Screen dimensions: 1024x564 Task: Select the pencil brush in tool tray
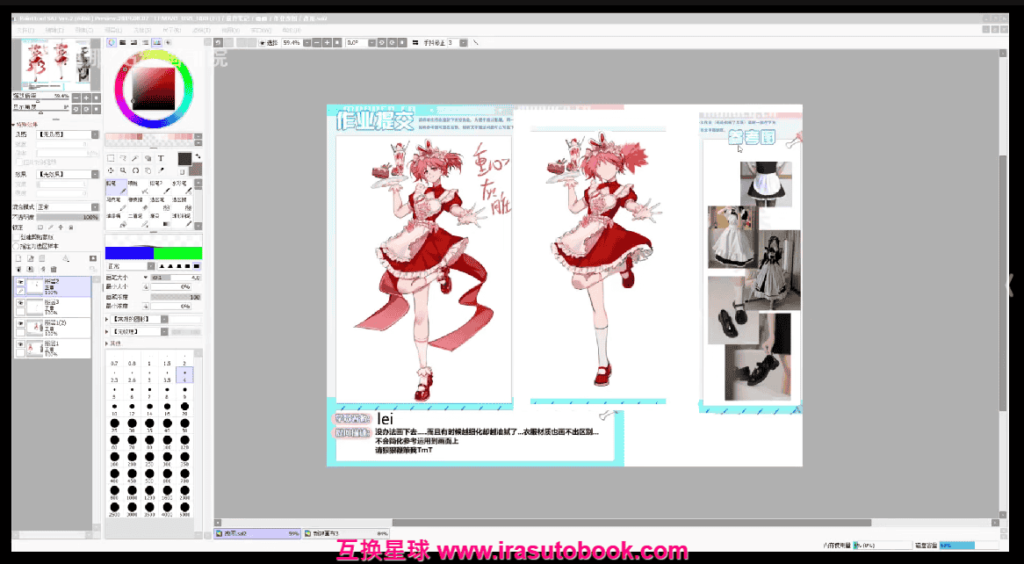(x=116, y=187)
